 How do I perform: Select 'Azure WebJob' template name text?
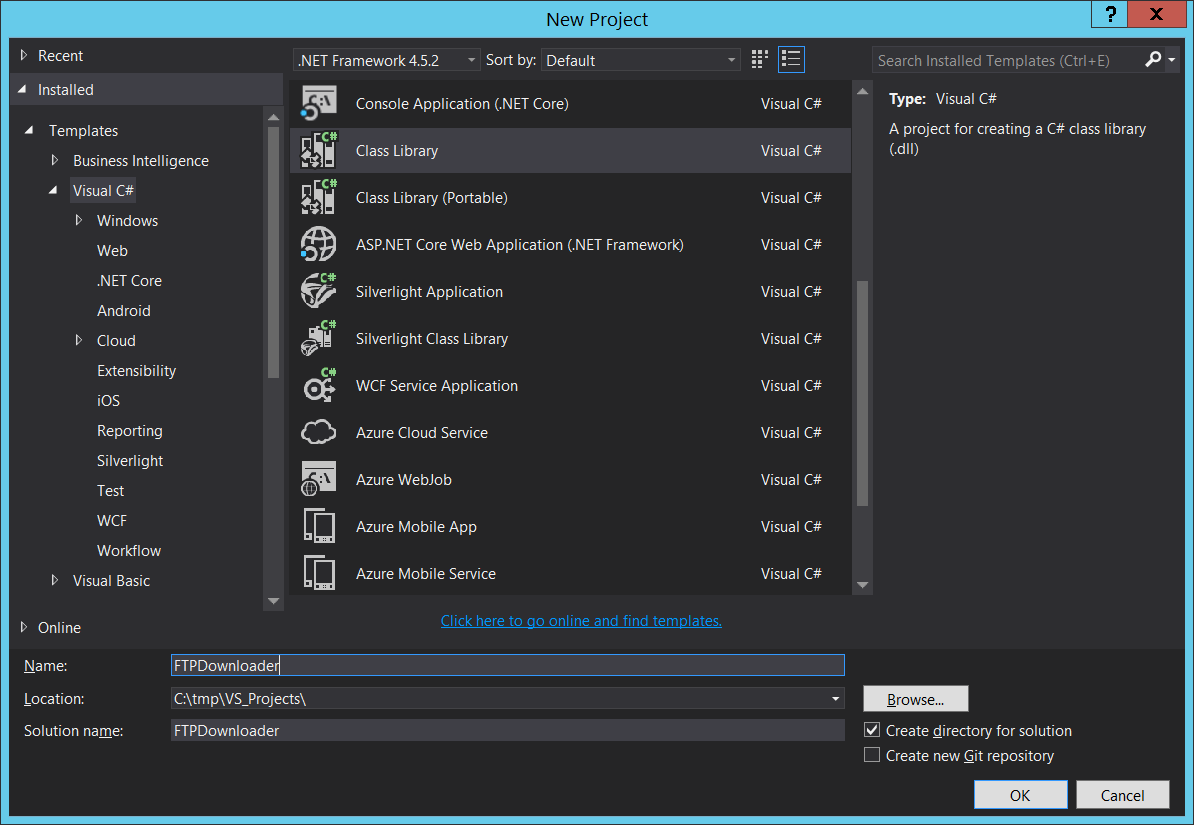click(x=404, y=480)
